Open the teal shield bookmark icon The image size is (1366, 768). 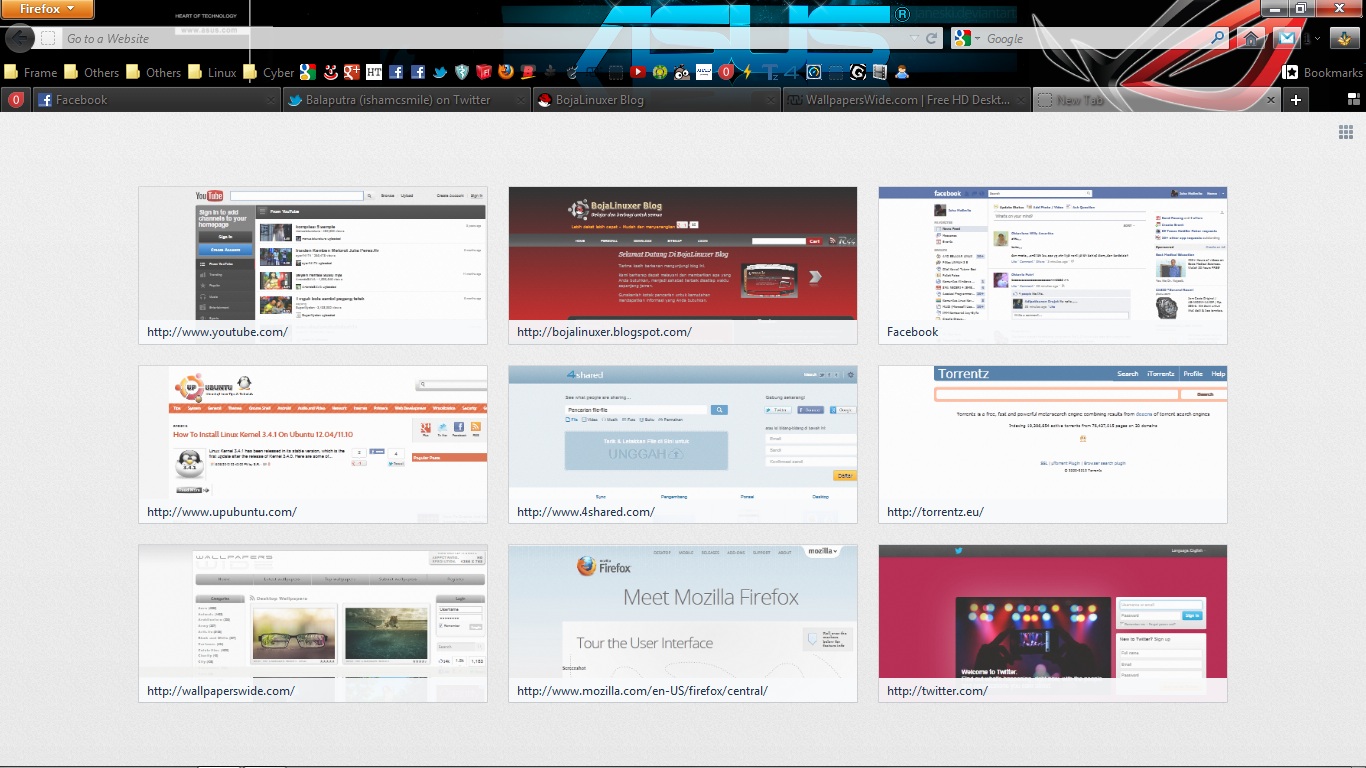(x=462, y=72)
